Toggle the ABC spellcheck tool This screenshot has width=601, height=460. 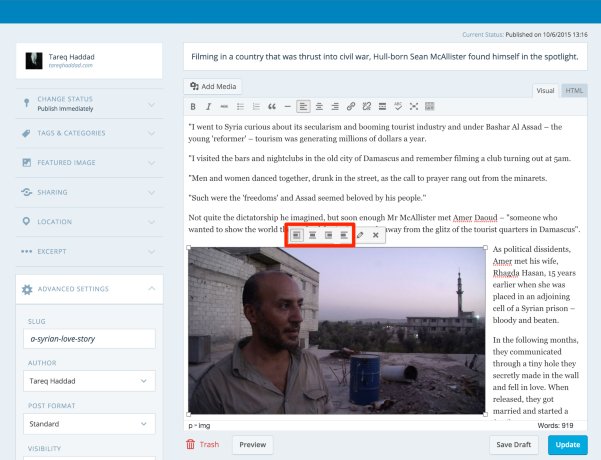click(398, 107)
